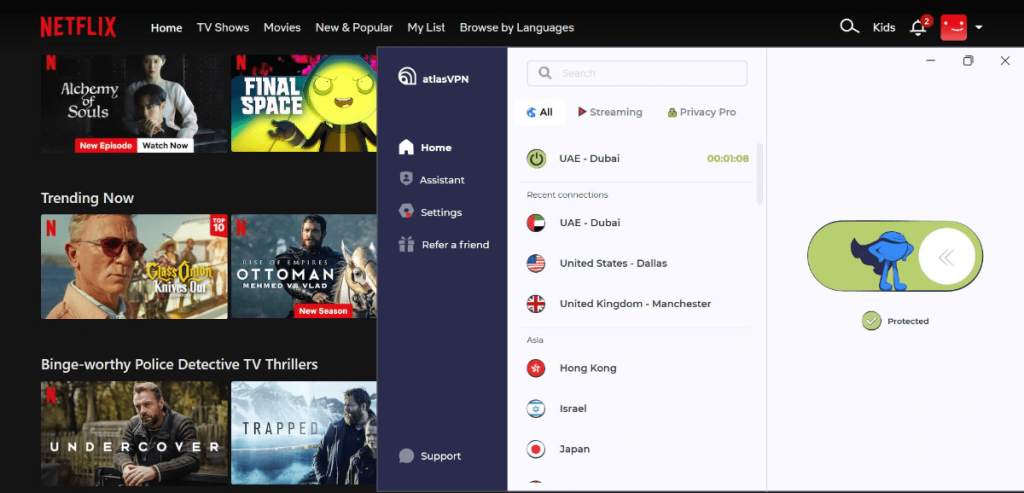1024x493 pixels.
Task: Click New Episode badge on Alchemy of Souls
Action: (x=105, y=146)
